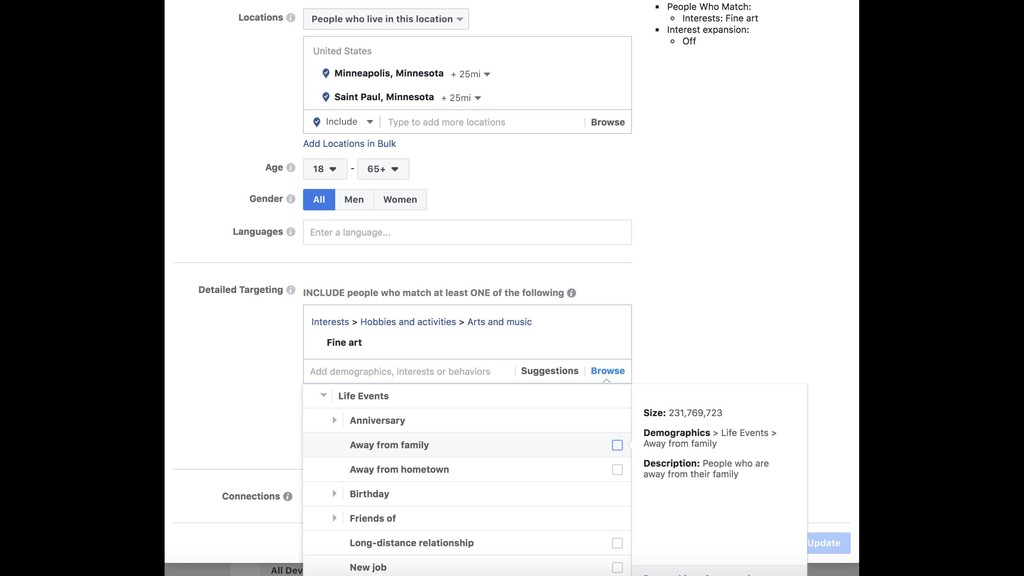
Task: Click the Languages info icon
Action: click(291, 232)
